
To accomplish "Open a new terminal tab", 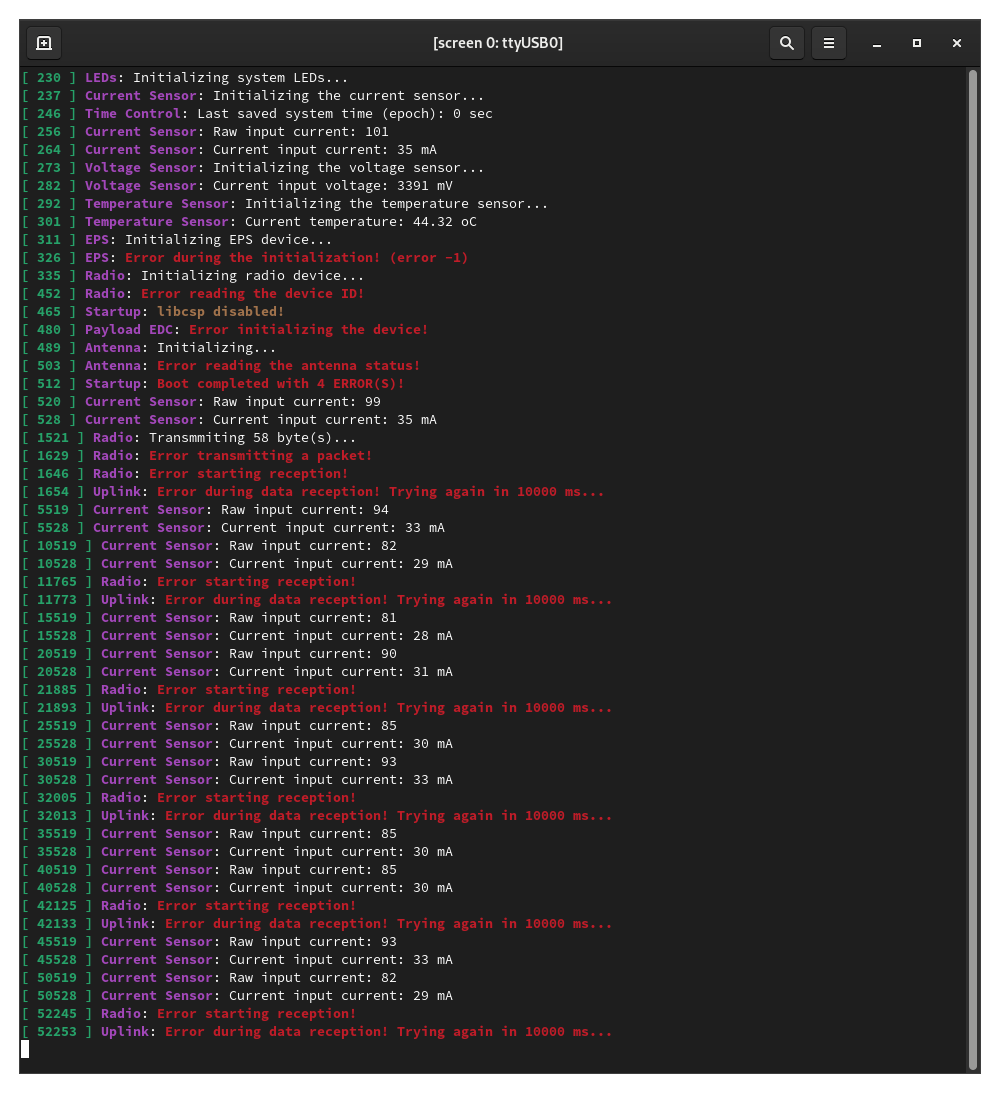I will point(44,43).
